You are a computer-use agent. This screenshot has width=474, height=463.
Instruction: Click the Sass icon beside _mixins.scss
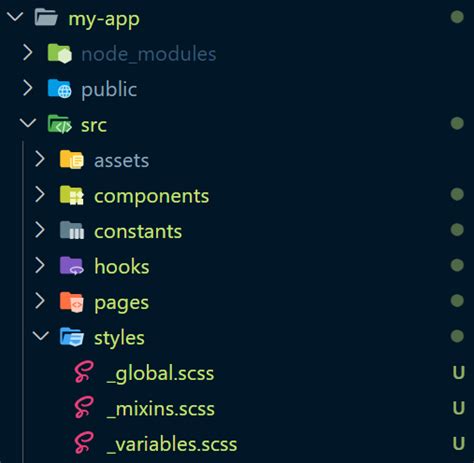(84, 407)
